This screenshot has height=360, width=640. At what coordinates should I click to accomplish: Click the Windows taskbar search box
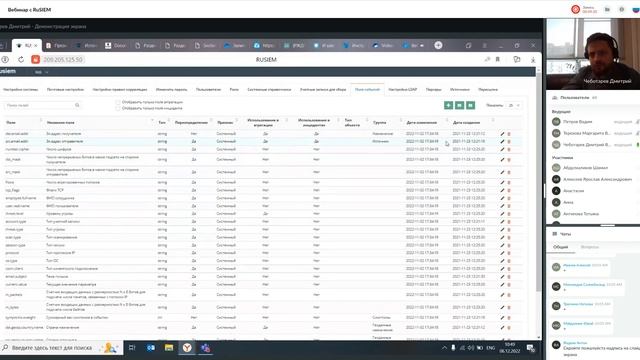click(x=61, y=348)
